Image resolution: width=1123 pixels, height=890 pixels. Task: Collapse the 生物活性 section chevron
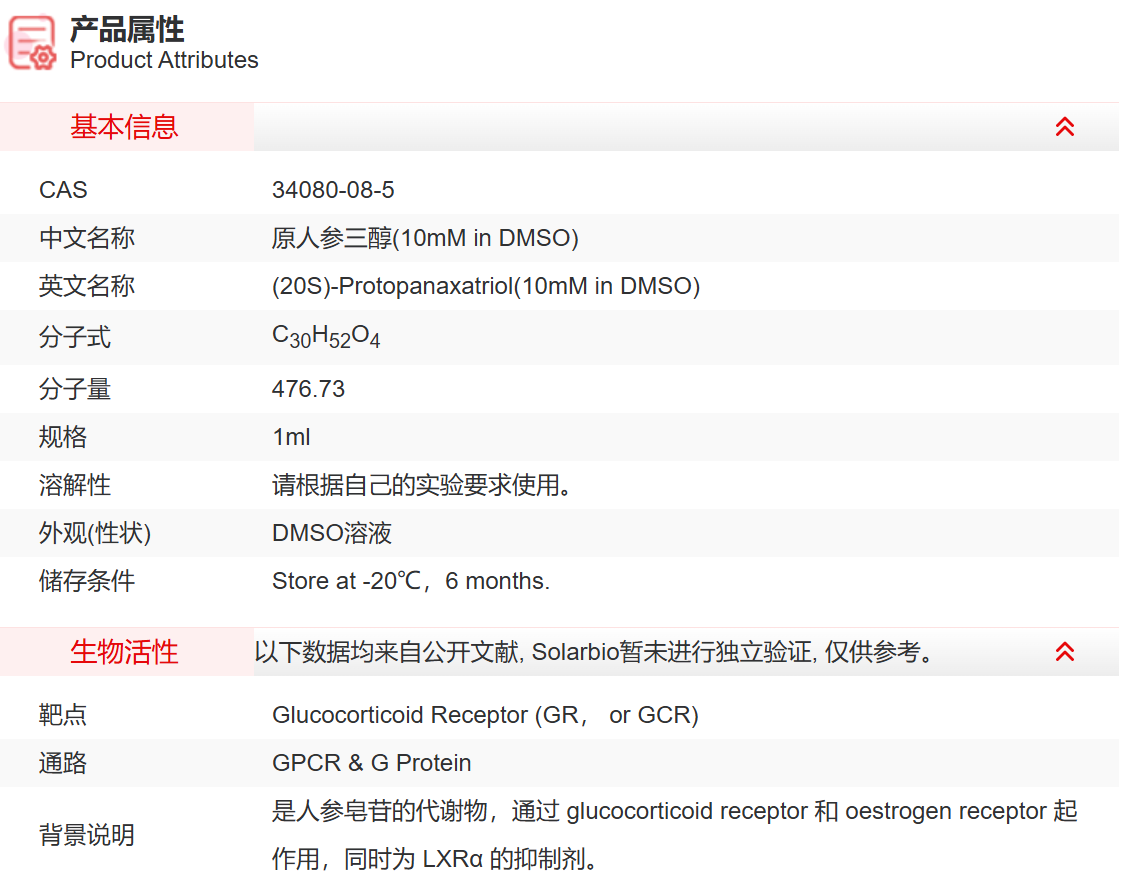coord(1064,652)
